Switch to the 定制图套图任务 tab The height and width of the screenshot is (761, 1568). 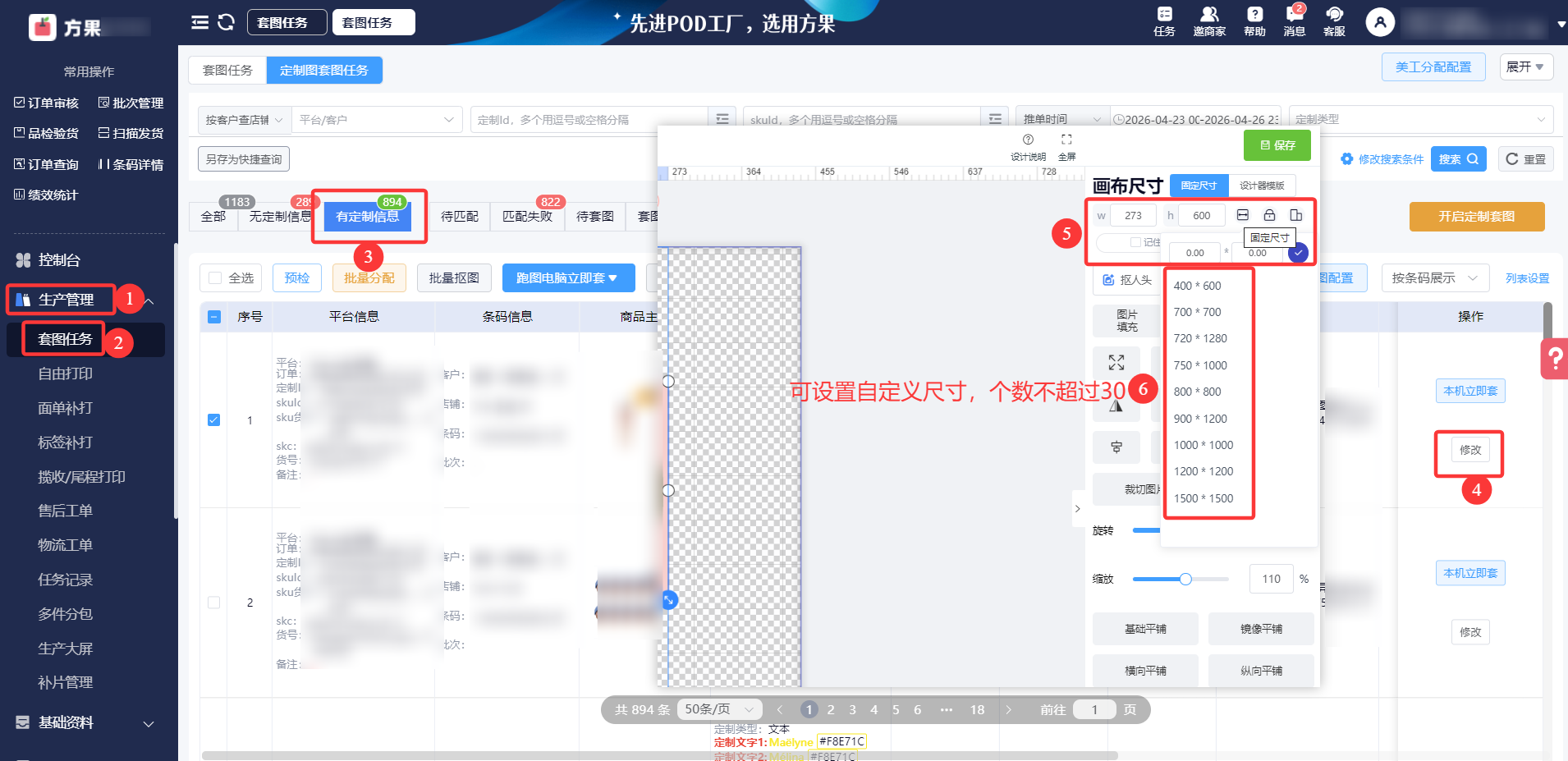pyautogui.click(x=324, y=70)
